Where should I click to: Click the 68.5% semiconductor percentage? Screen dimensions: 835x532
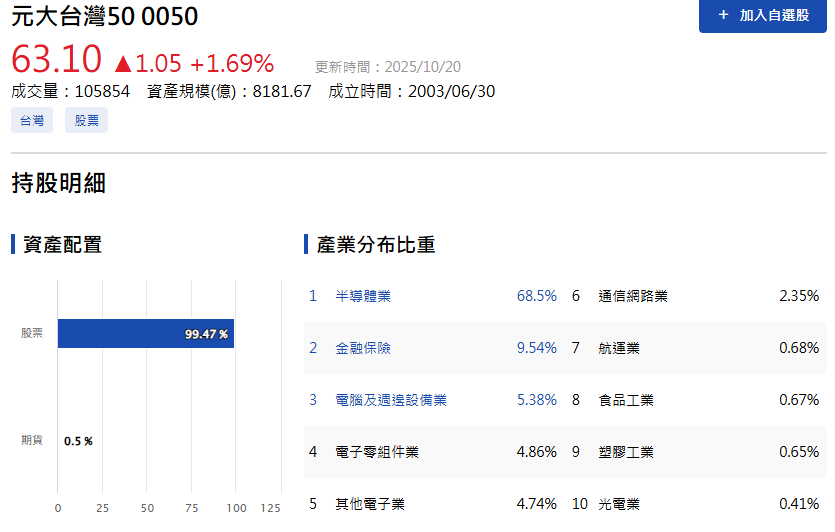pos(536,296)
